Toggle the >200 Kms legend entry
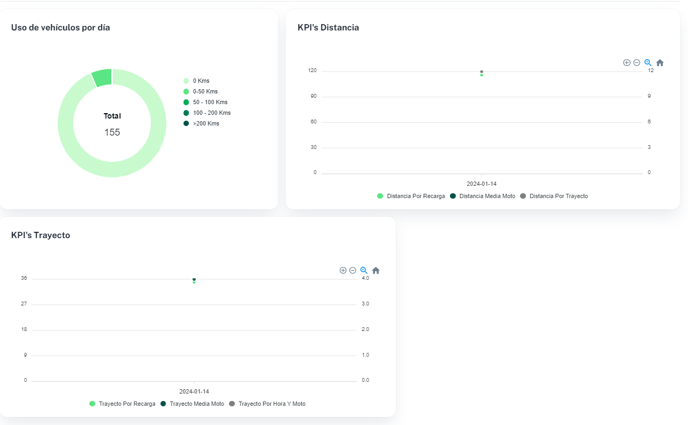The image size is (688, 425). (205, 124)
